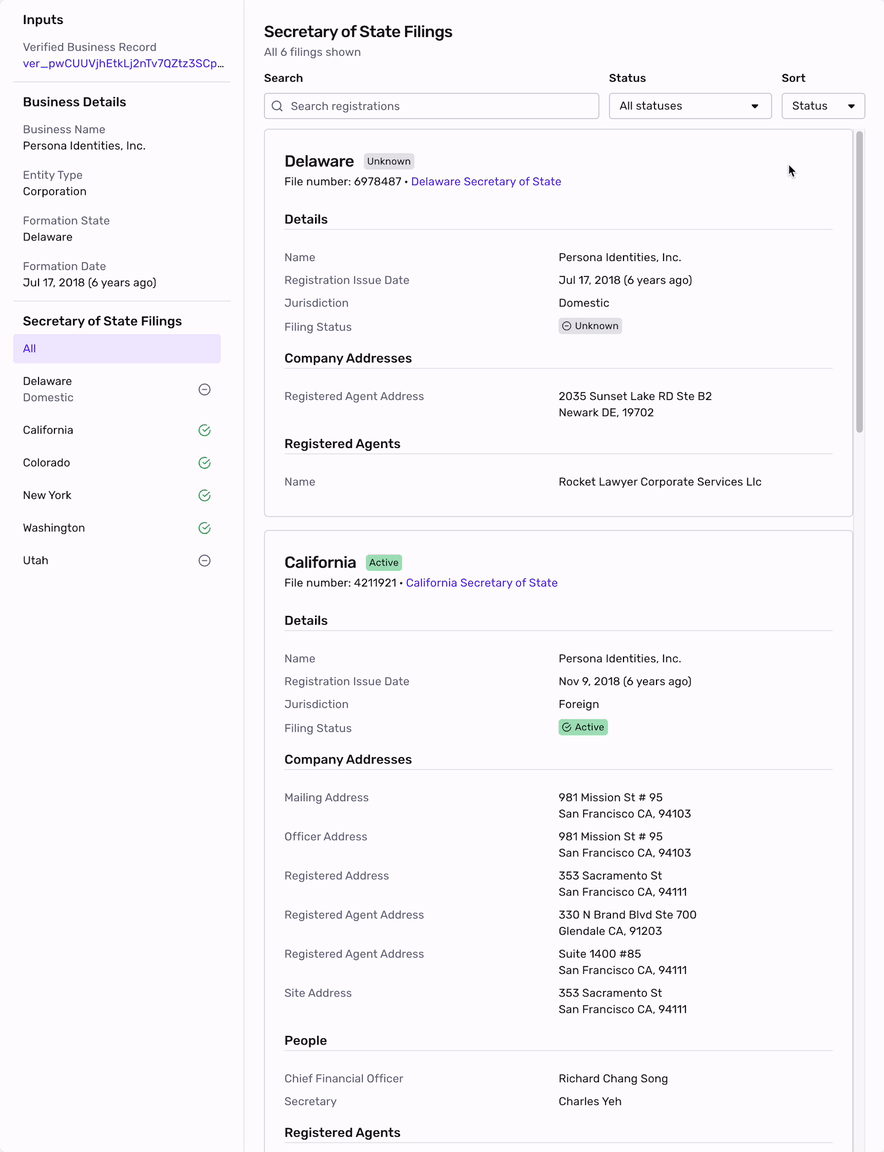Click the California card heading
The height and width of the screenshot is (1152, 884).
[x=320, y=562]
